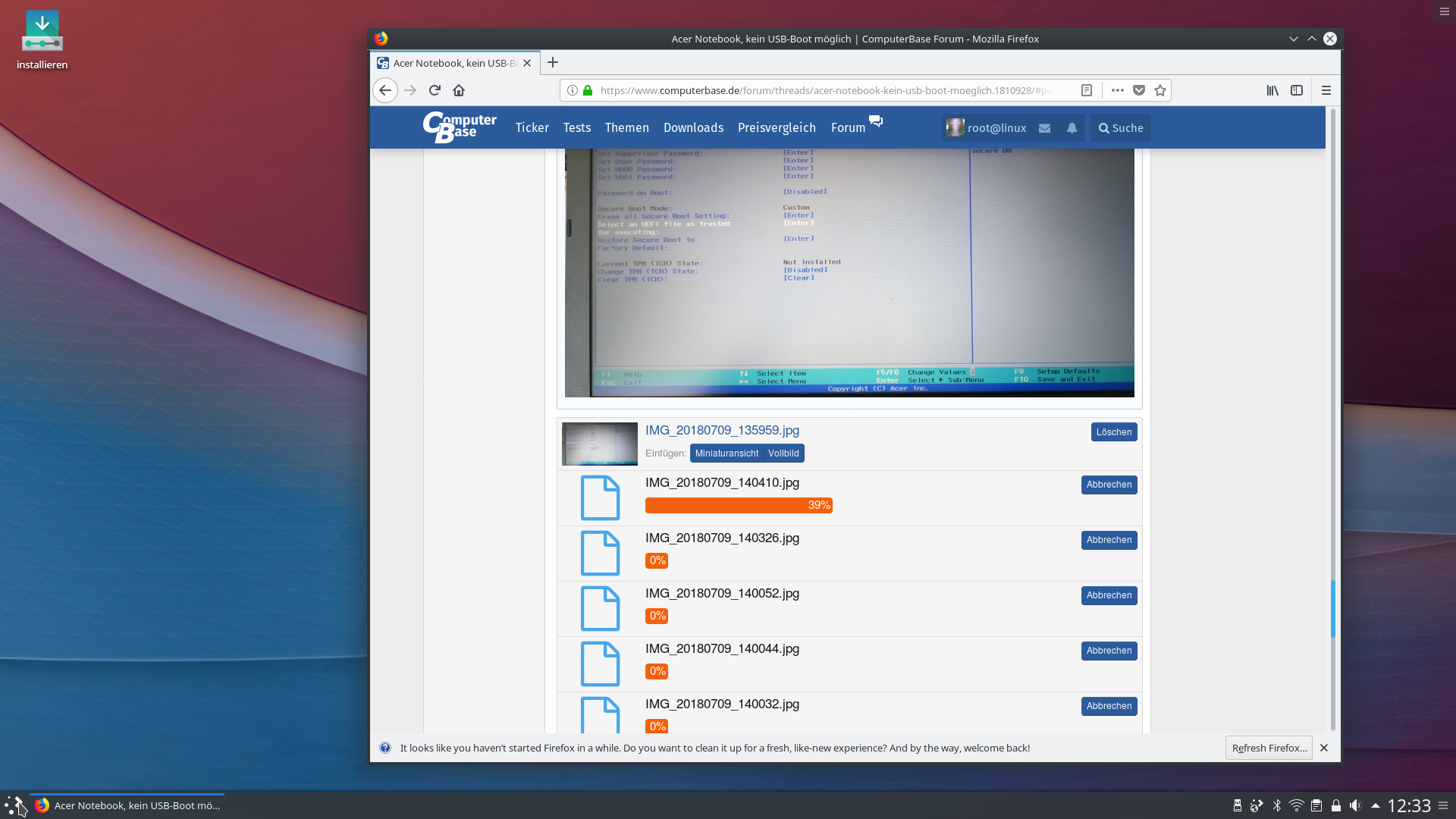The width and height of the screenshot is (1456, 819).
Task: Open notifications bell on ComputerBase
Action: pyautogui.click(x=1072, y=128)
